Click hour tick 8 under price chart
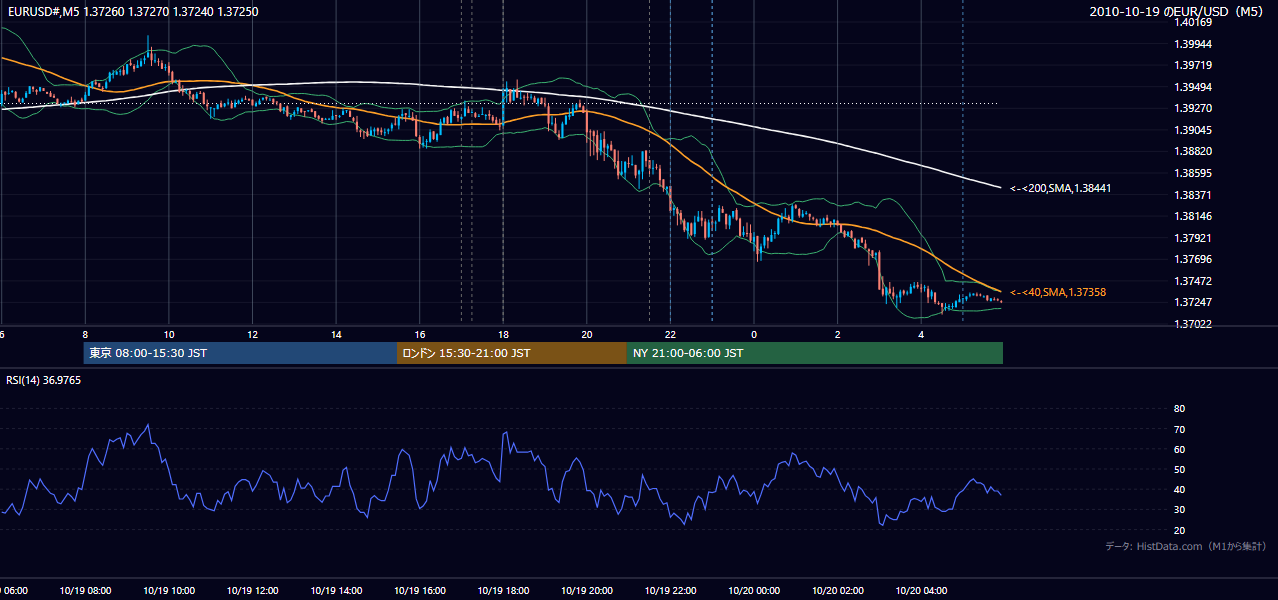 tap(85, 334)
